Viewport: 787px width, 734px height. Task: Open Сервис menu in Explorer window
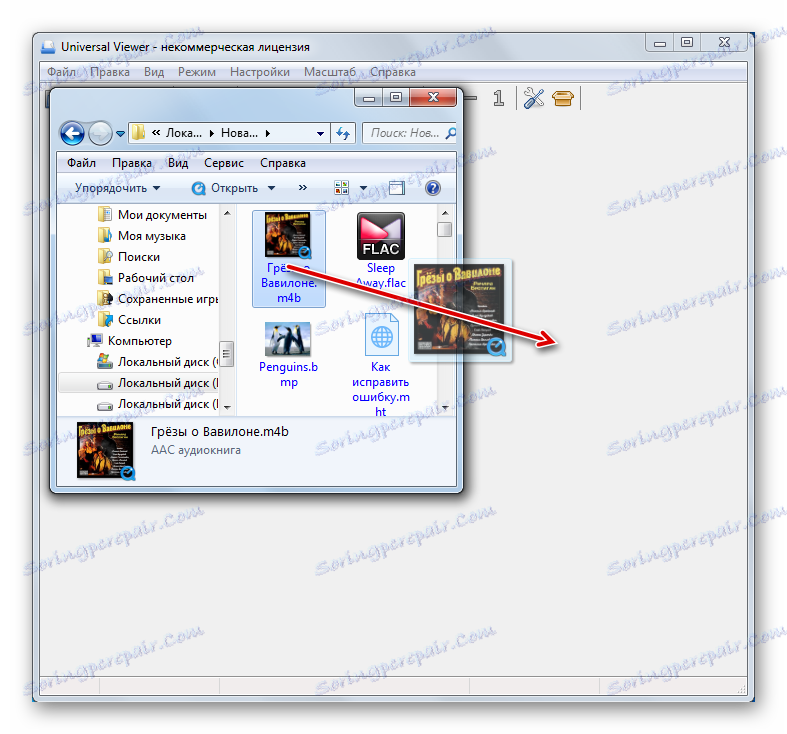tap(224, 163)
